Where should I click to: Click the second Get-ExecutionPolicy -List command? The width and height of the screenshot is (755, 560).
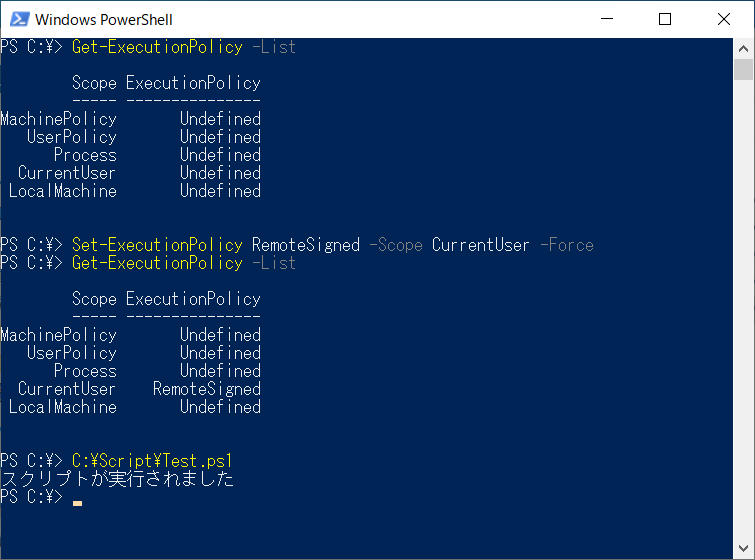pyautogui.click(x=183, y=263)
